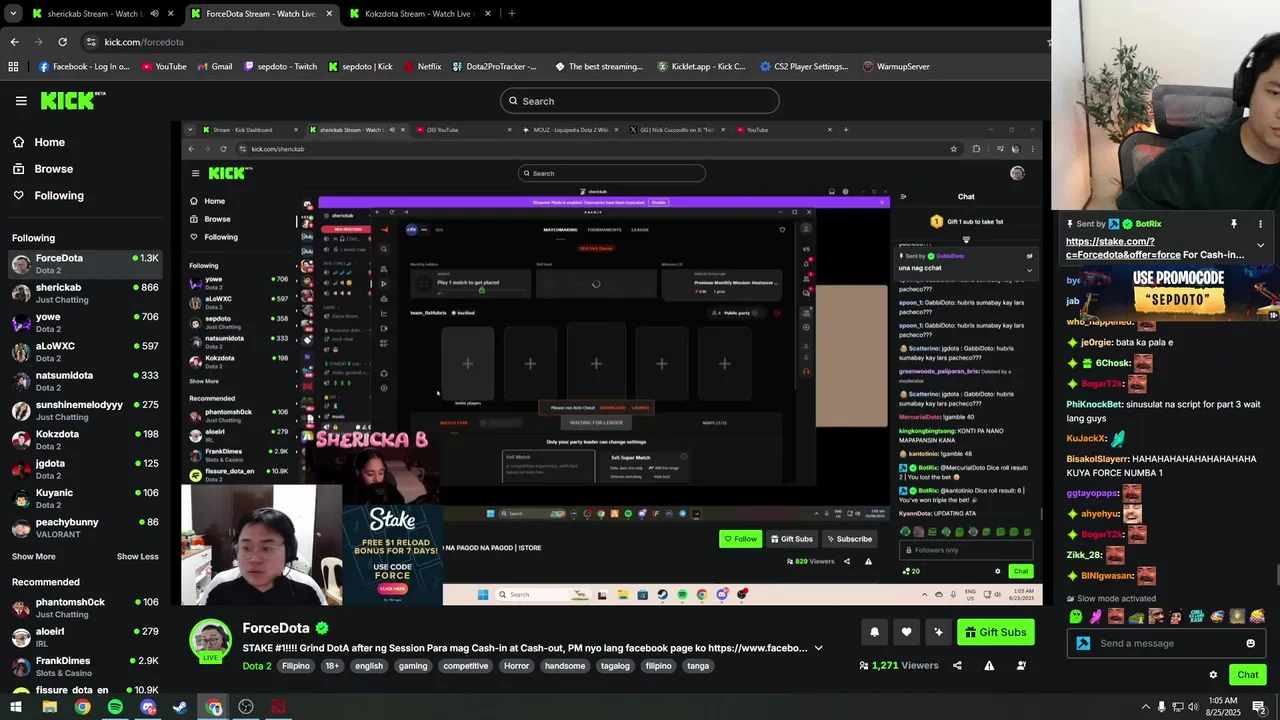
Task: Open peachybunny channel in sidebar
Action: click(x=84, y=527)
